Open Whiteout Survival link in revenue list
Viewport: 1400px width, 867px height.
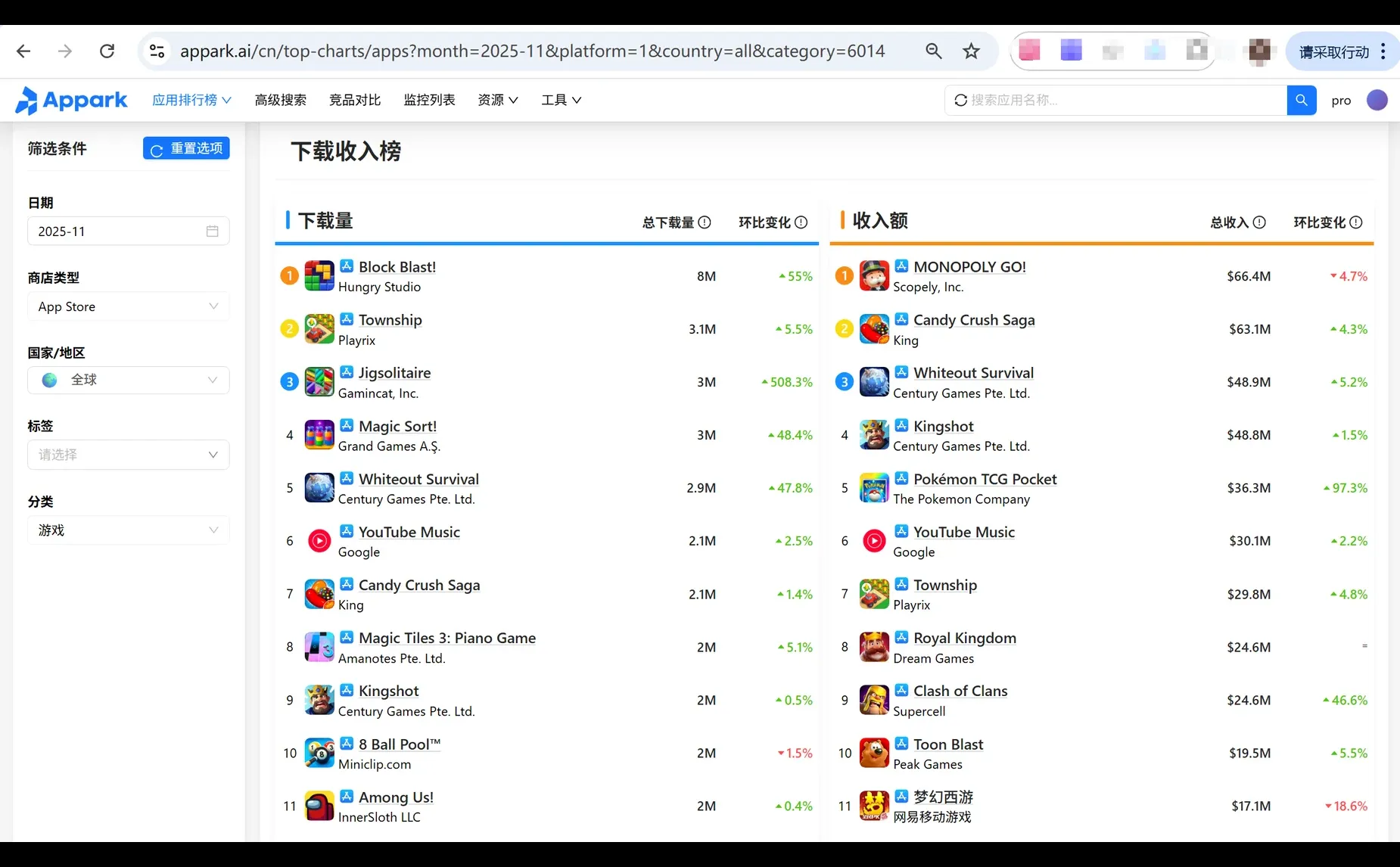973,373
